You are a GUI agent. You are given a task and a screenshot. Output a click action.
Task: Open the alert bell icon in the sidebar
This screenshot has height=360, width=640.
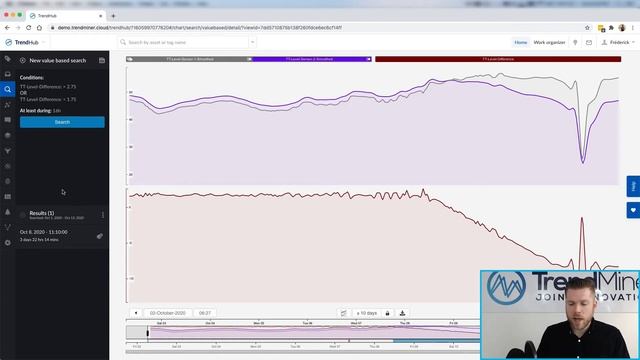(7, 212)
